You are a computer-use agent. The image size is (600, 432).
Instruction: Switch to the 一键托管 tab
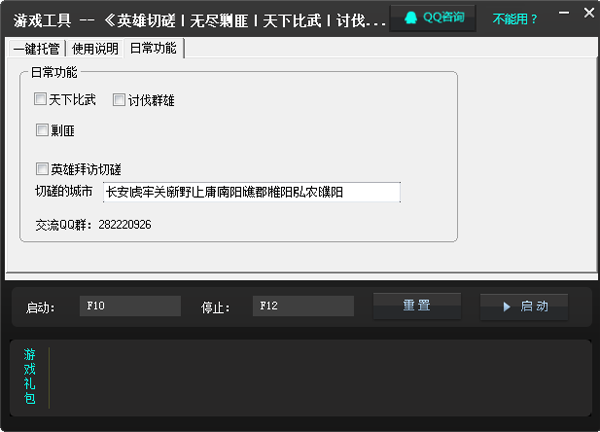point(36,49)
